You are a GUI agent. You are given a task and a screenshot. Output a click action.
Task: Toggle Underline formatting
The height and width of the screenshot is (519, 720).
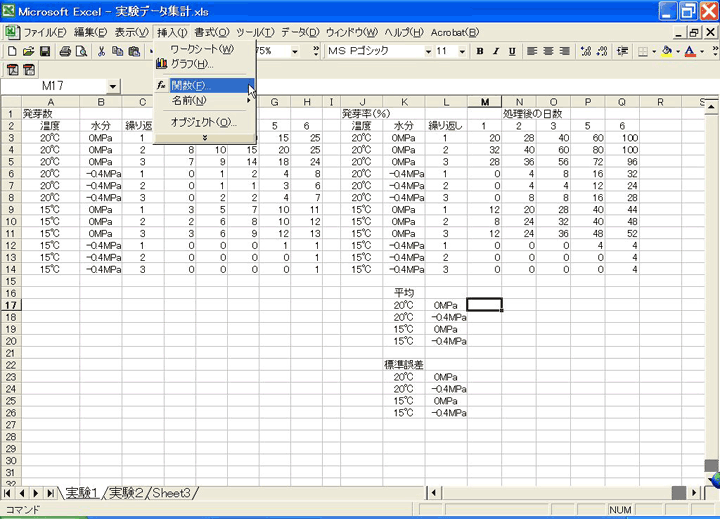[x=510, y=51]
